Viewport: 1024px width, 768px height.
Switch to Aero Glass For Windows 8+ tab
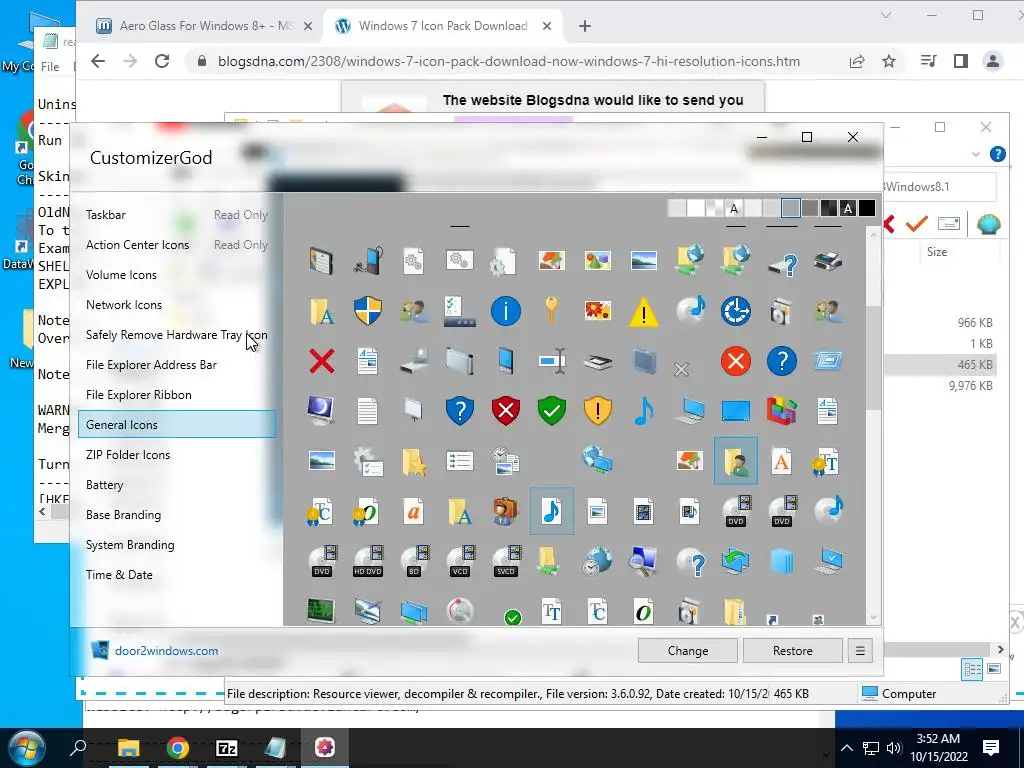[204, 26]
